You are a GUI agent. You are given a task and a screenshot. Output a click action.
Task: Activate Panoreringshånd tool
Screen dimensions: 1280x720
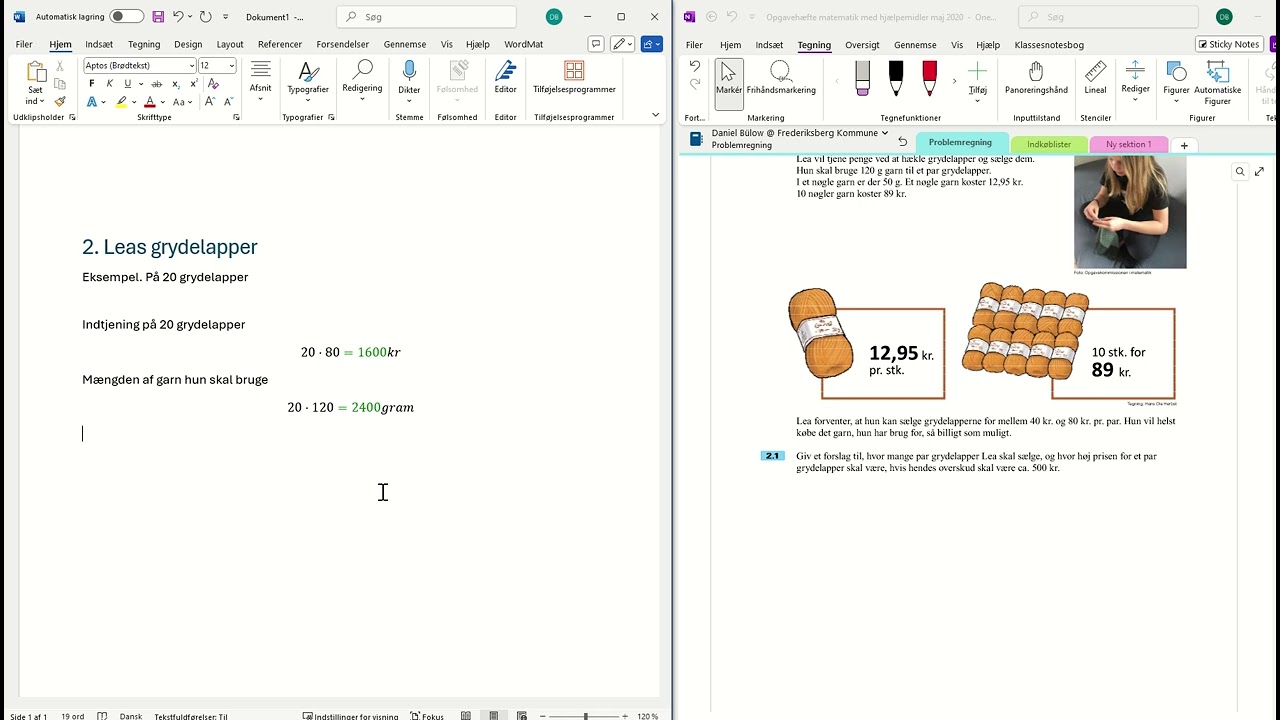1036,79
